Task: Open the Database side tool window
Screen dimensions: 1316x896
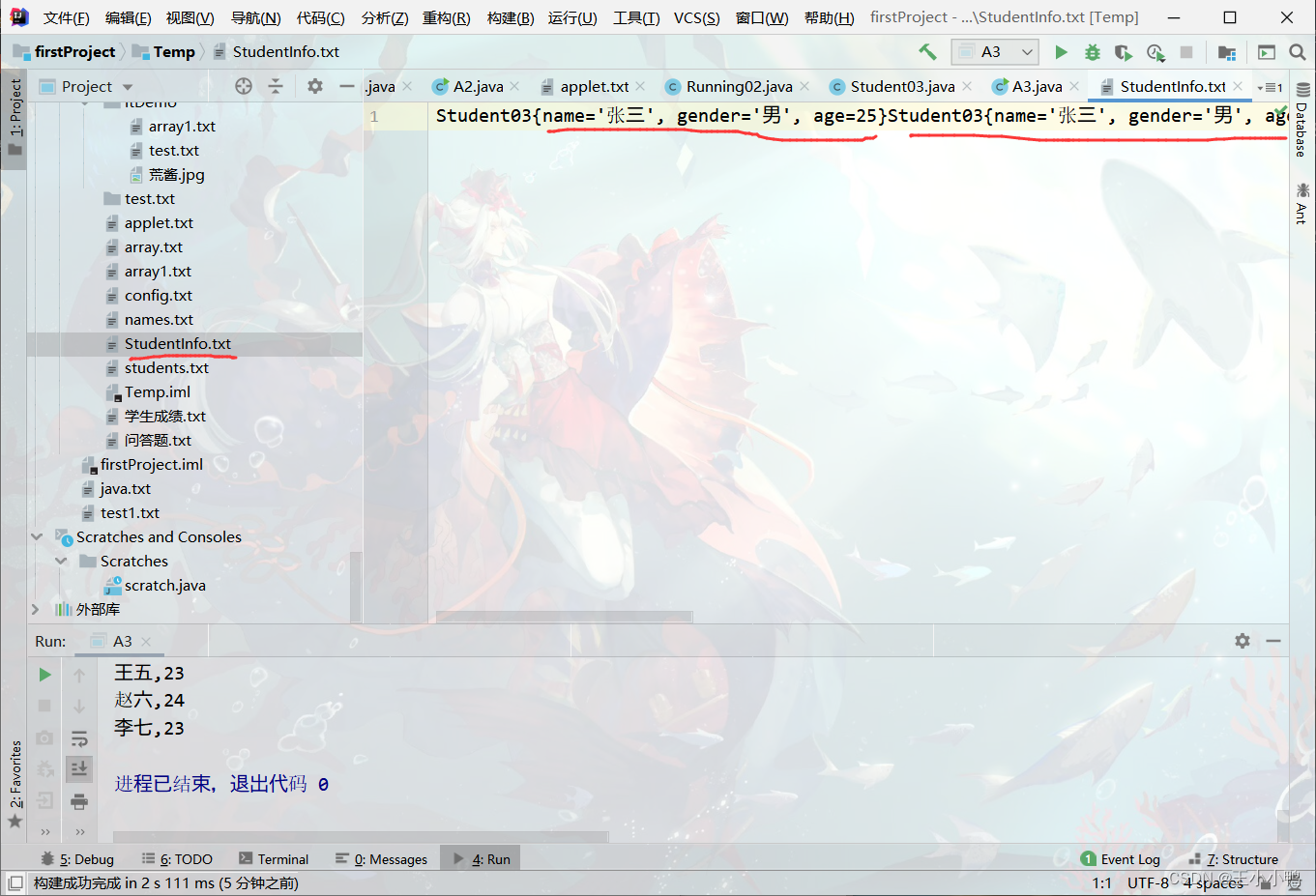Action: pyautogui.click(x=1301, y=121)
